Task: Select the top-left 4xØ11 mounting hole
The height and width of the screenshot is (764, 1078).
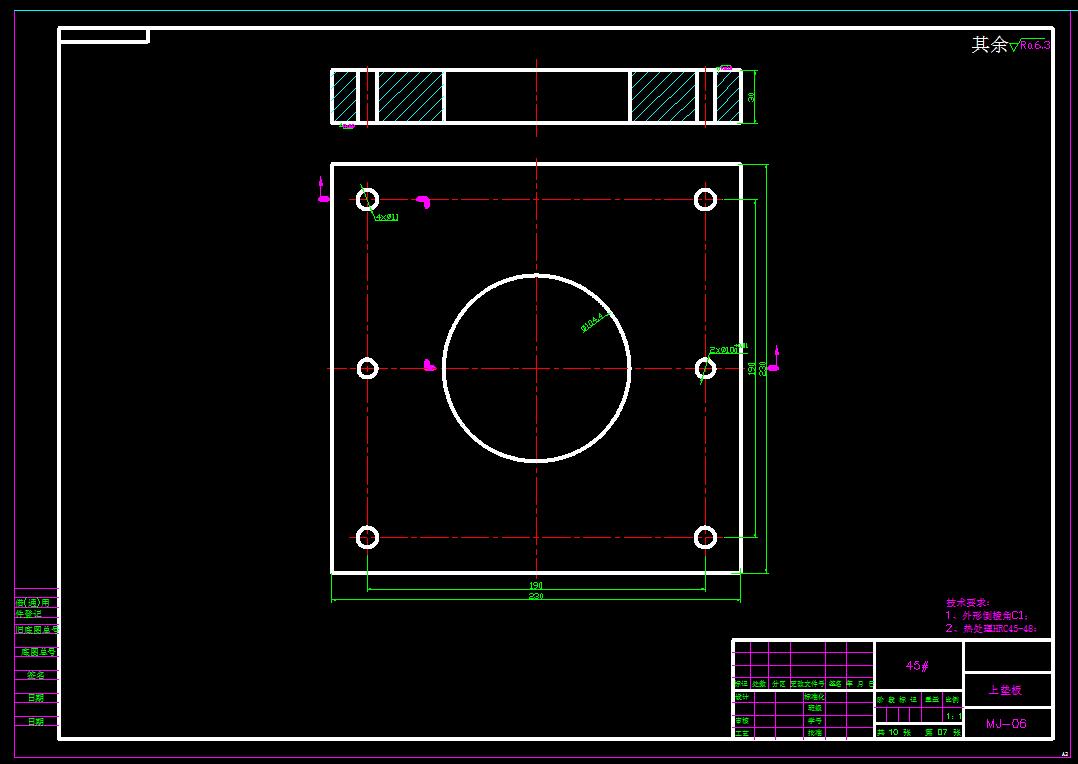Action: coord(367,199)
